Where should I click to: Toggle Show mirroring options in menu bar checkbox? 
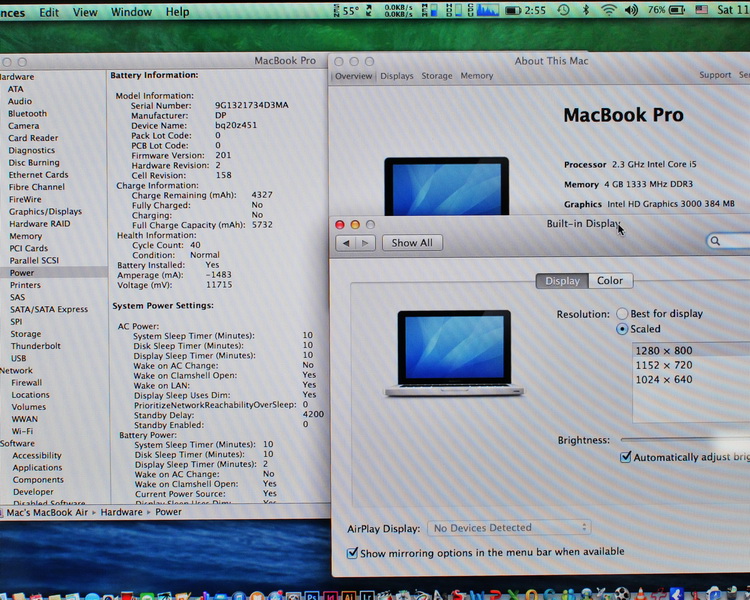coord(352,553)
